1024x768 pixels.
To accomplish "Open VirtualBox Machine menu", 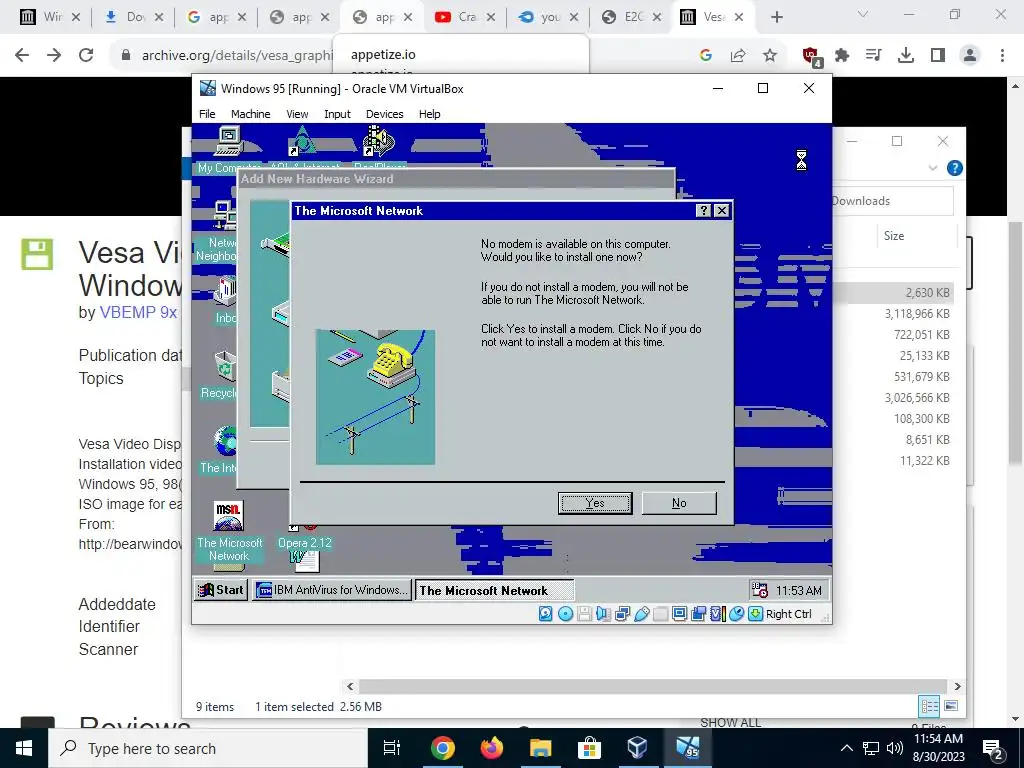I will click(250, 114).
